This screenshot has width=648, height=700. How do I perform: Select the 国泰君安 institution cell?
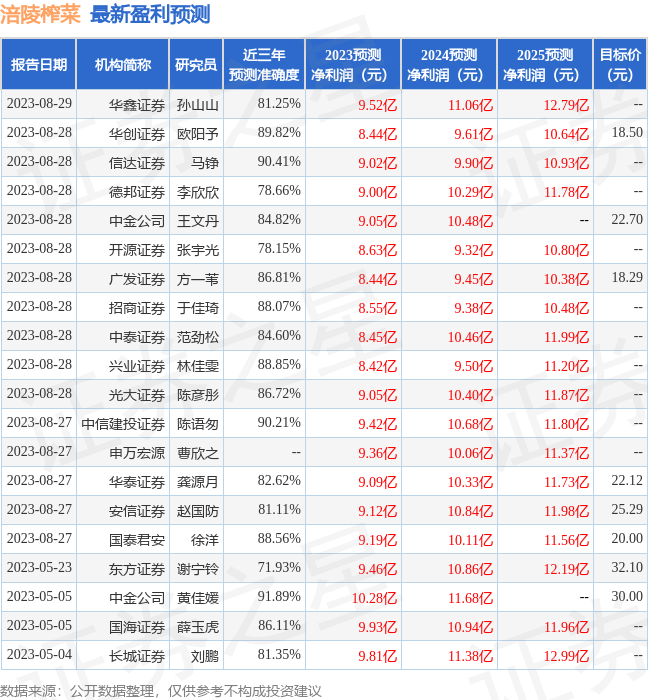[123, 539]
